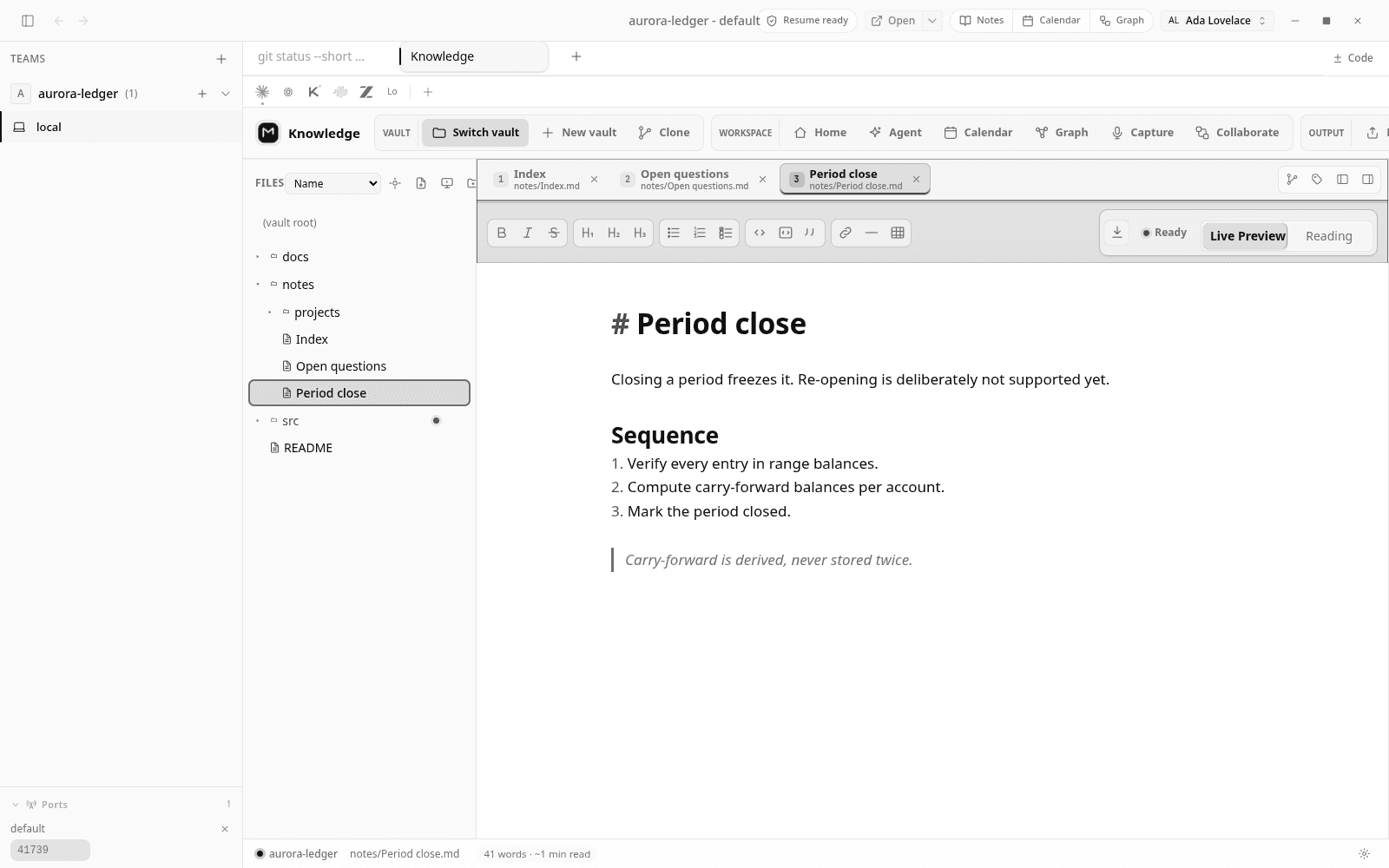Expand the docs folder

coord(258,257)
